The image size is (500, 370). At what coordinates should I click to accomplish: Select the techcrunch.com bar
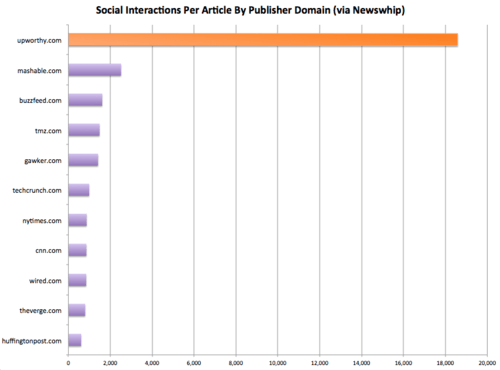79,190
